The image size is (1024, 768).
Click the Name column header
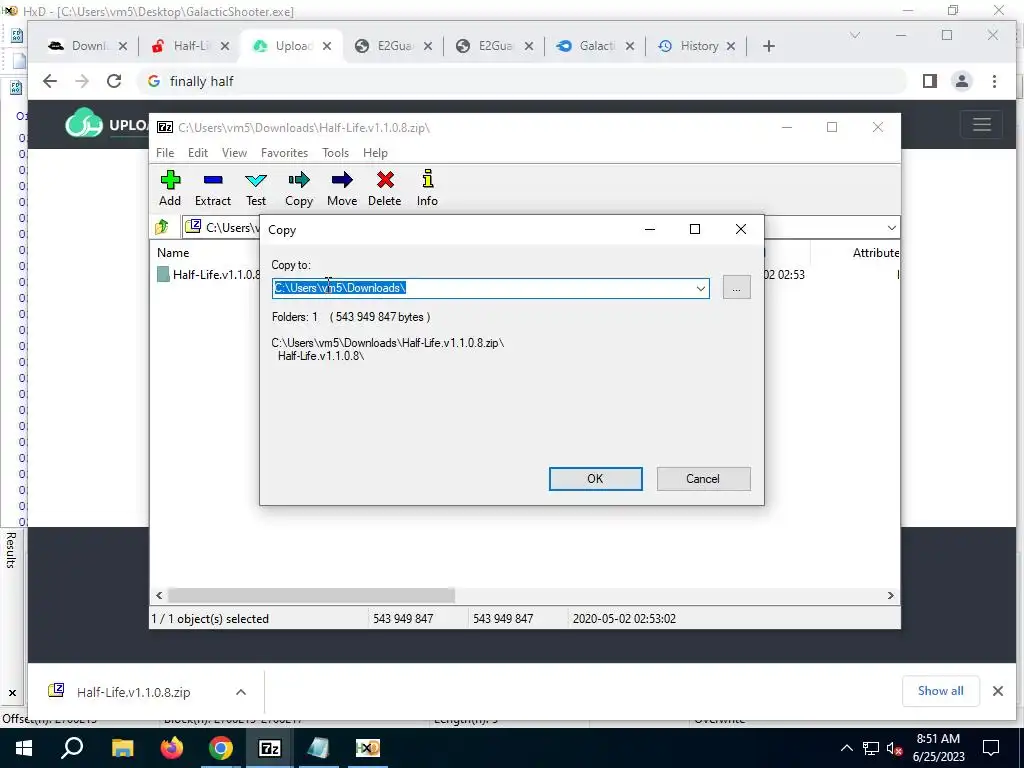[x=173, y=253]
